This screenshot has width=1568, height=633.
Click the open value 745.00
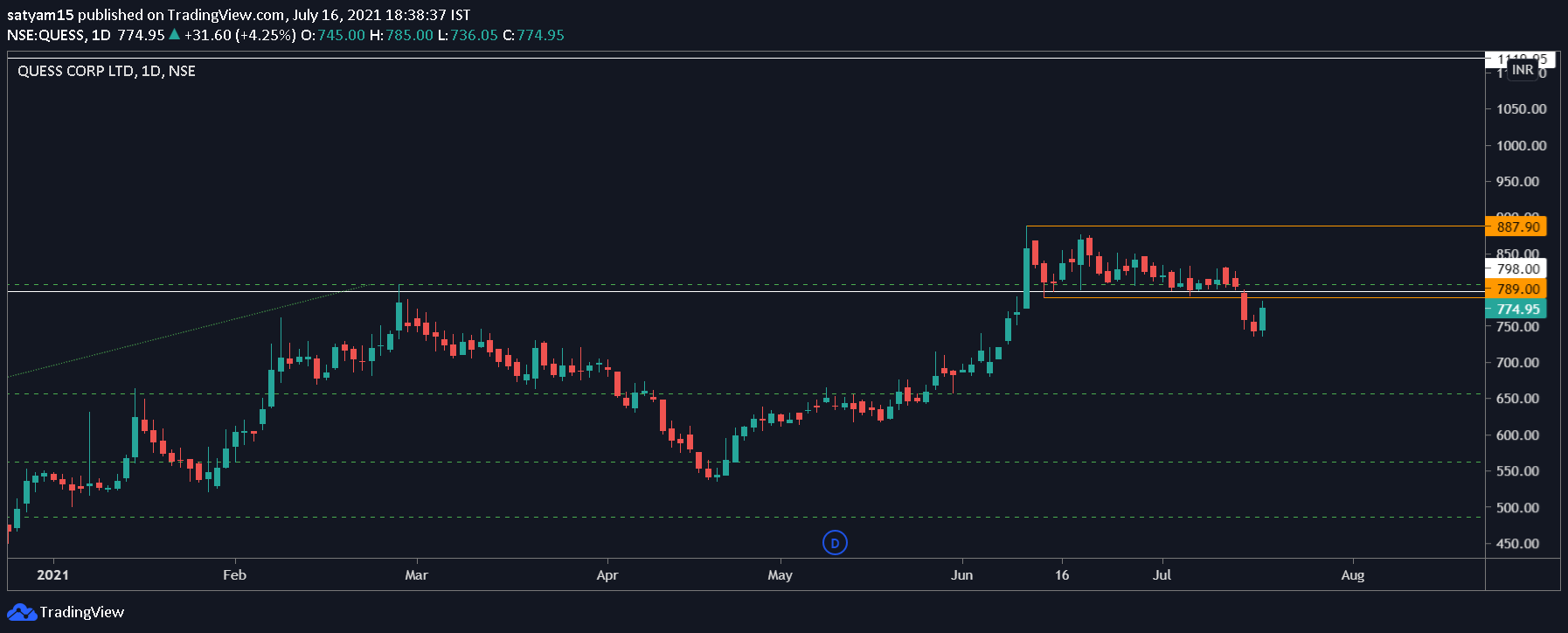341,35
